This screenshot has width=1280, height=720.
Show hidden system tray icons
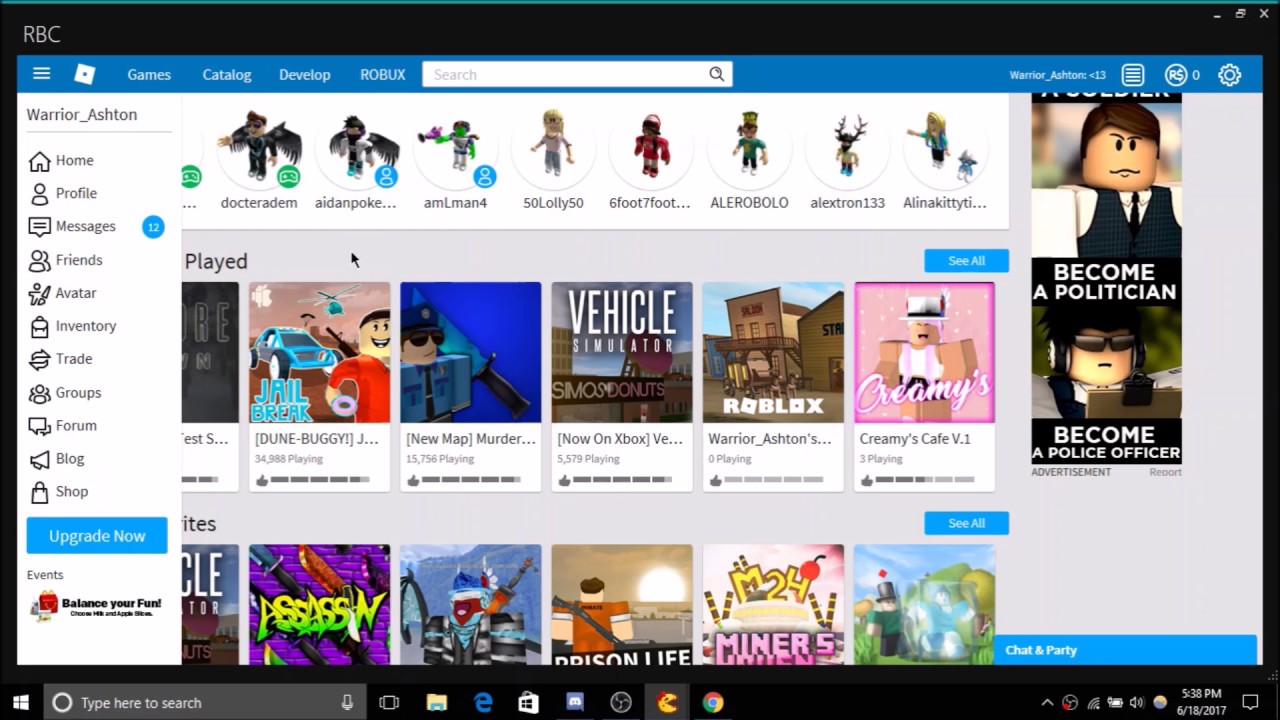[x=1047, y=703]
